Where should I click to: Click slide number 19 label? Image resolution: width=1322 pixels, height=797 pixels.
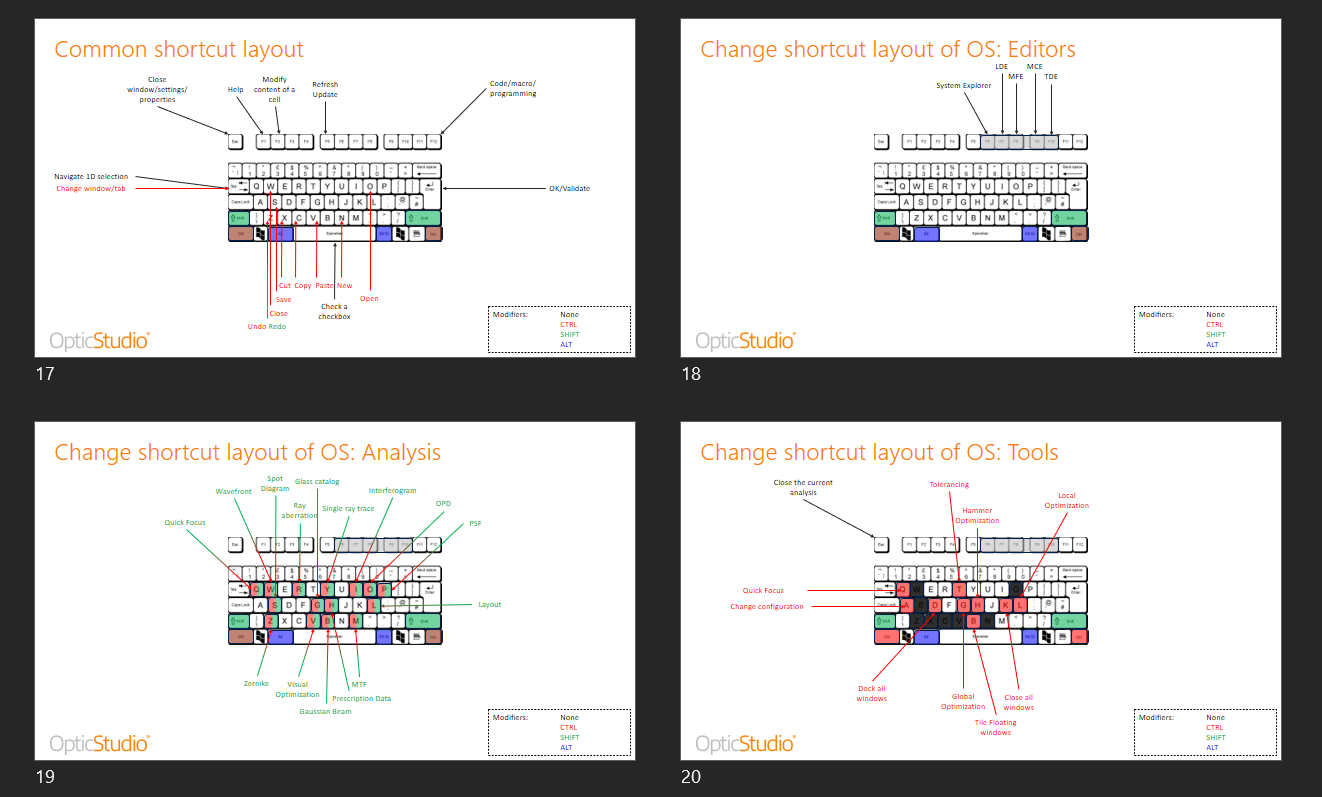click(44, 777)
